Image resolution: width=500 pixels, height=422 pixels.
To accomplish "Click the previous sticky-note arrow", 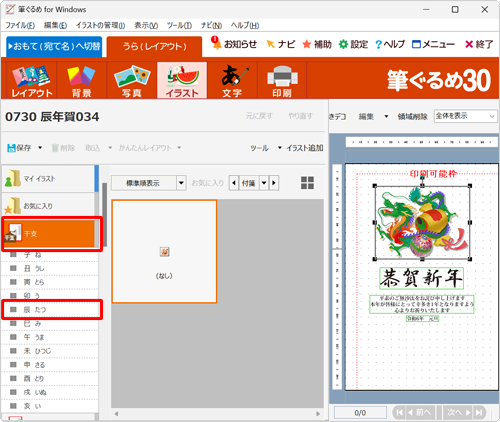I will (234, 183).
